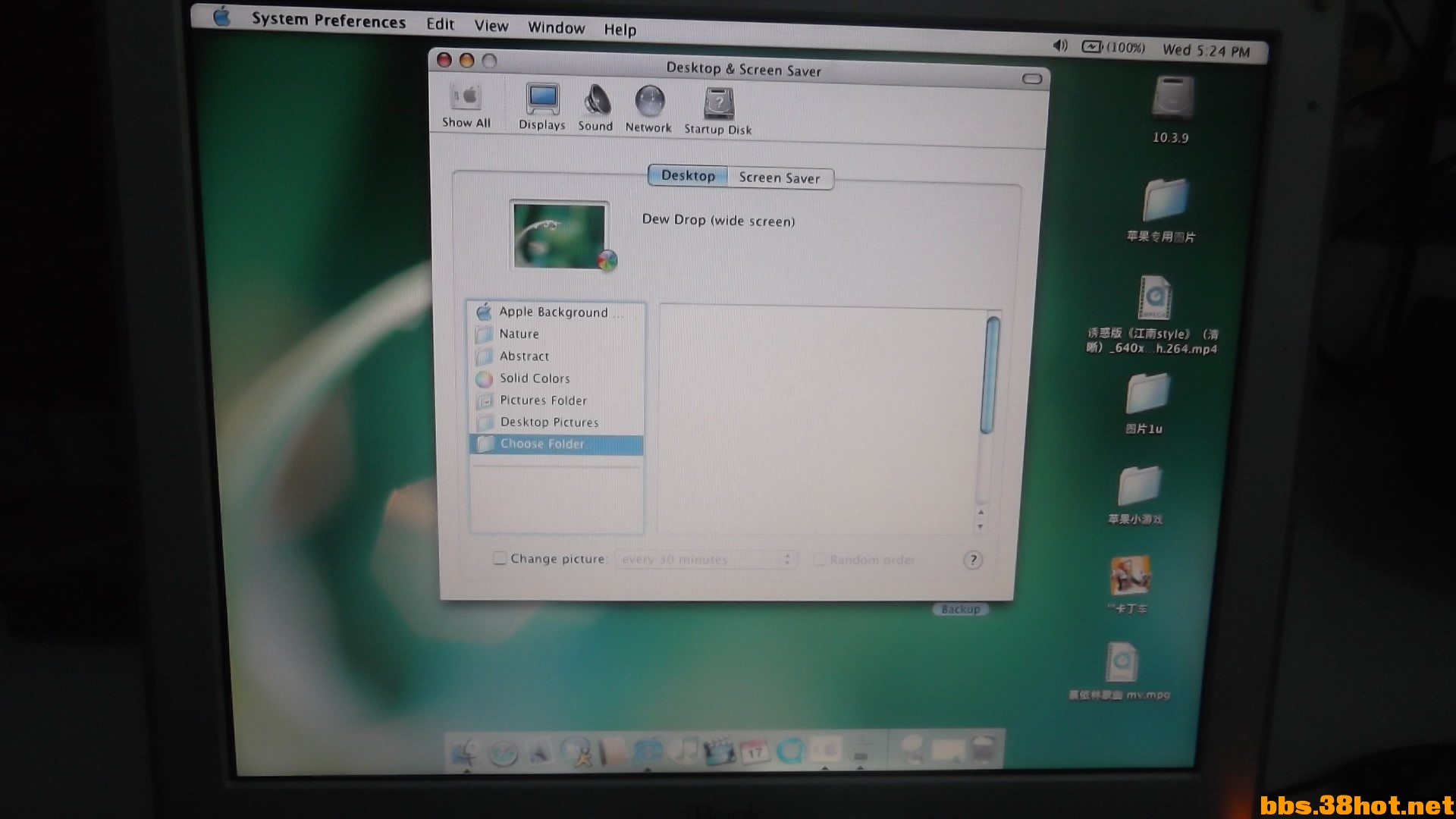This screenshot has width=1456, height=819.
Task: Open Finder from the Dock
Action: (465, 752)
